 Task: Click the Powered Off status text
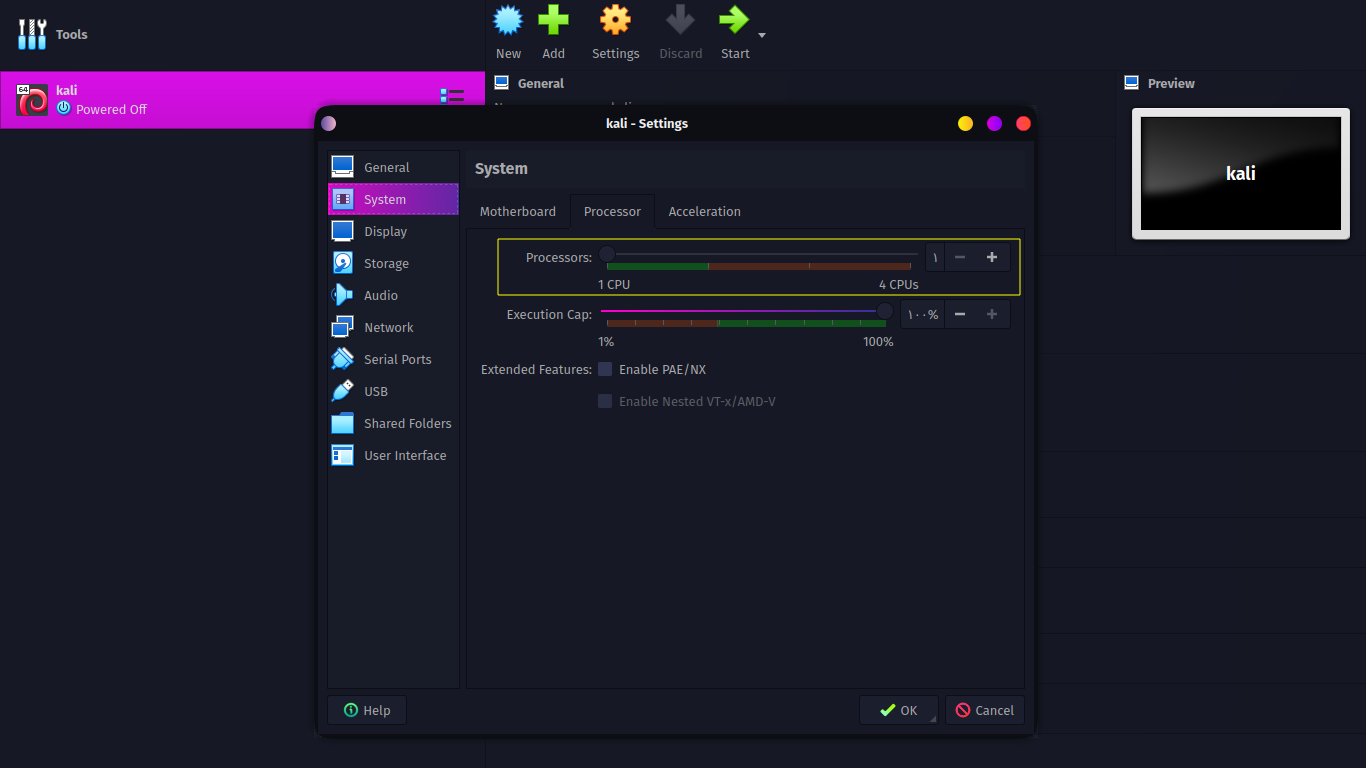click(111, 109)
